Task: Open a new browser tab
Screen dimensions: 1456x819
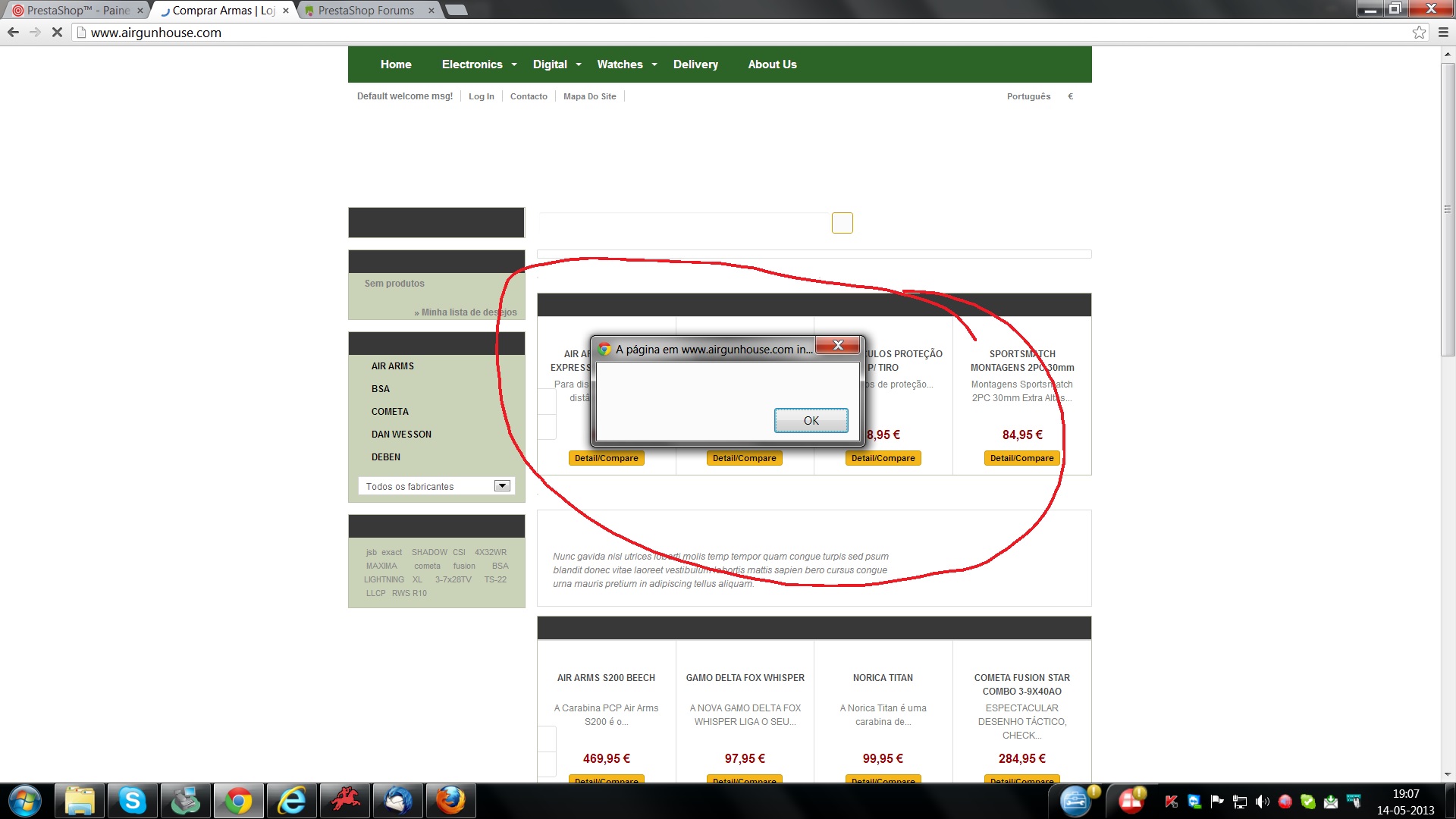Action: pyautogui.click(x=456, y=11)
